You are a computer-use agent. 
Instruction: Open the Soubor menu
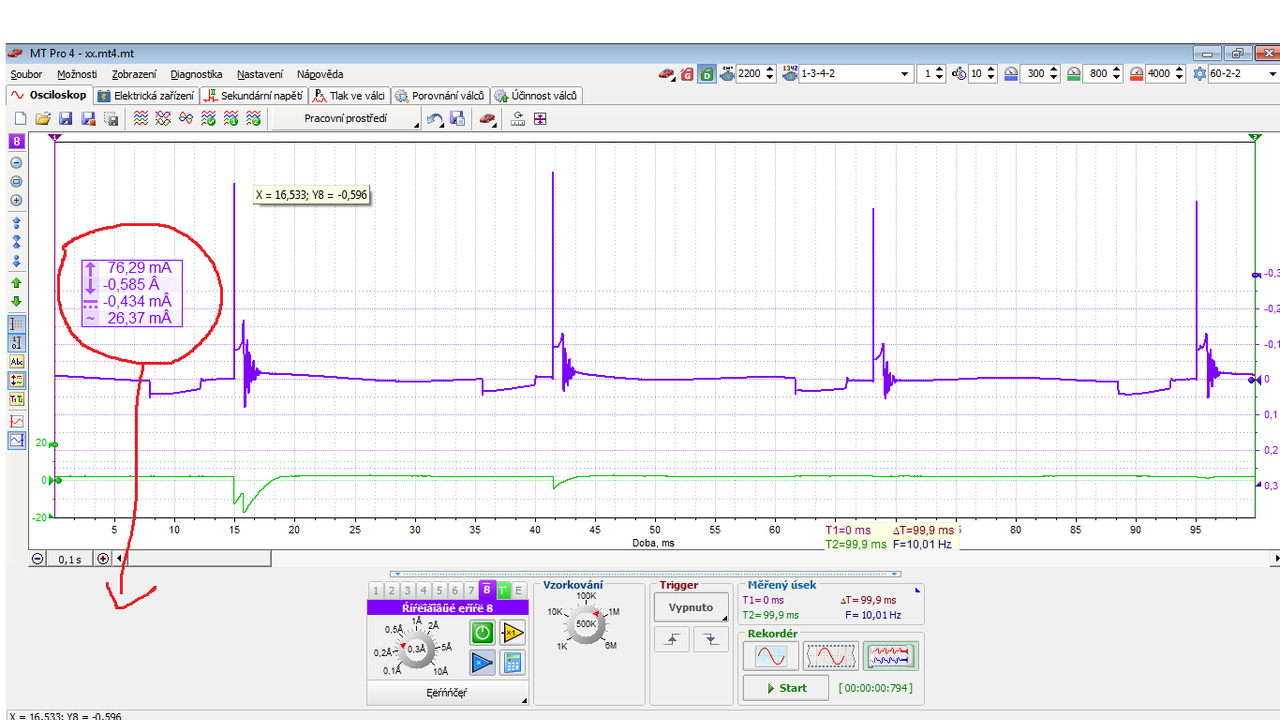tap(26, 74)
